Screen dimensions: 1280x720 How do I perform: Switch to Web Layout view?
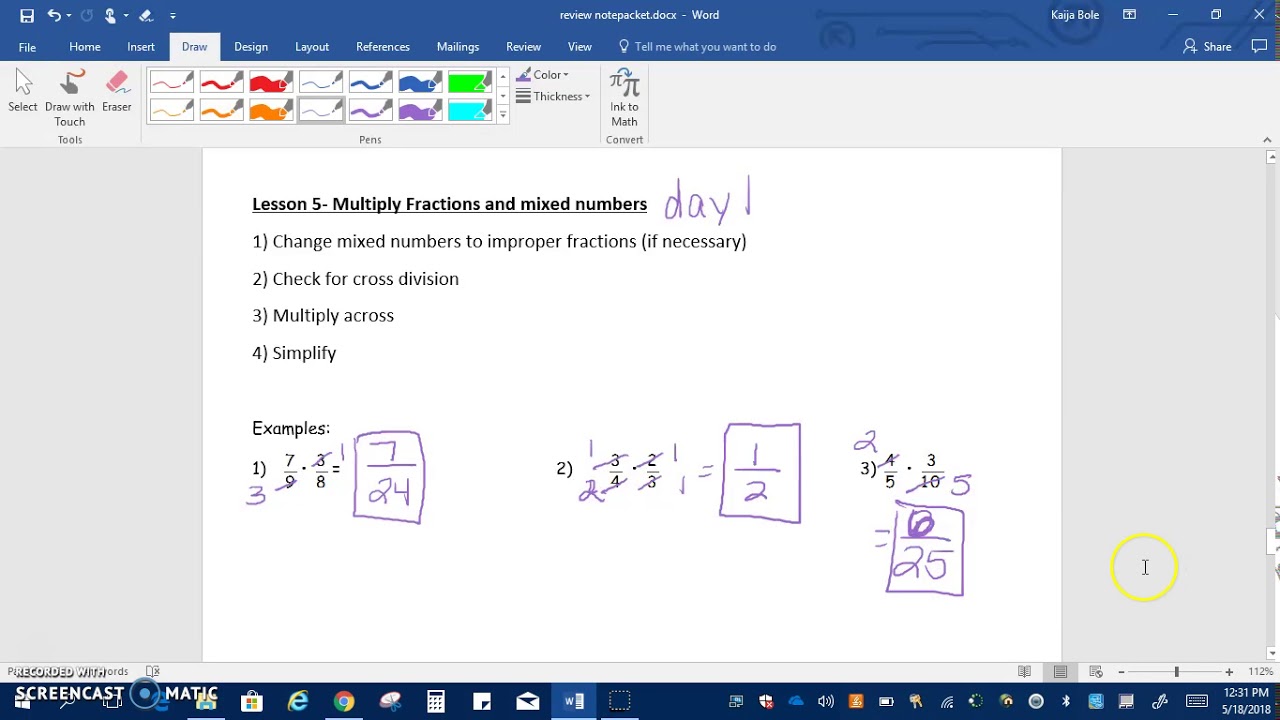point(1096,671)
